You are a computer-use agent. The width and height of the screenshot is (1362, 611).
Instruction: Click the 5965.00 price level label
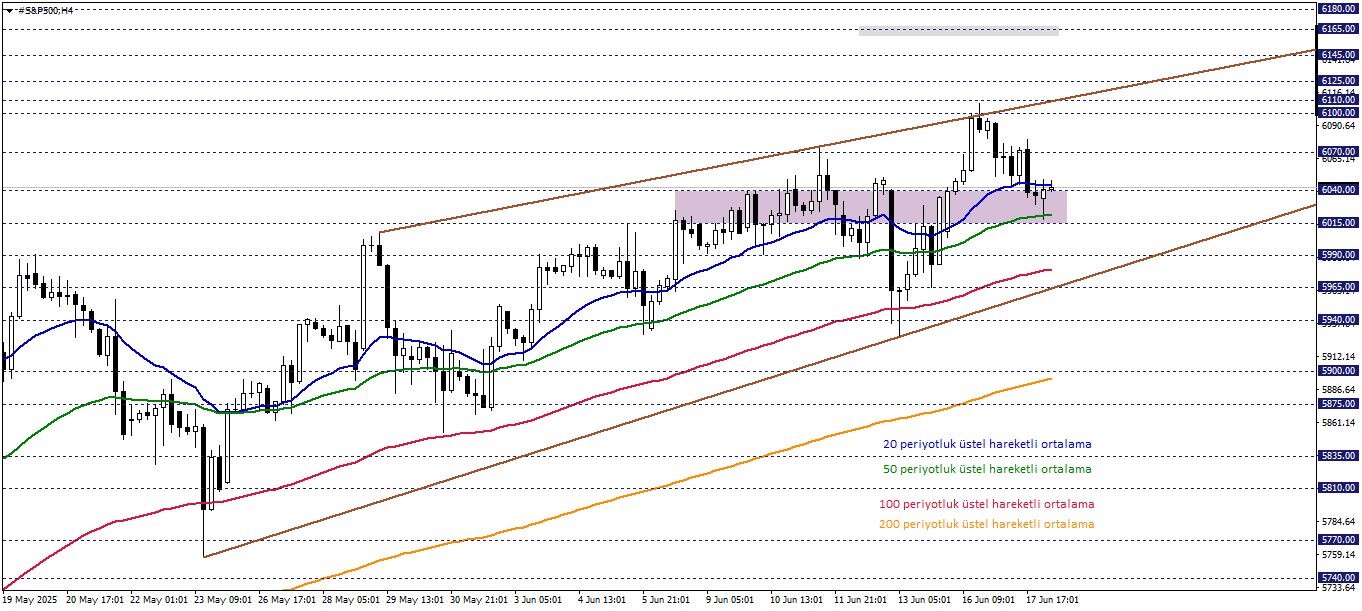(x=1338, y=287)
